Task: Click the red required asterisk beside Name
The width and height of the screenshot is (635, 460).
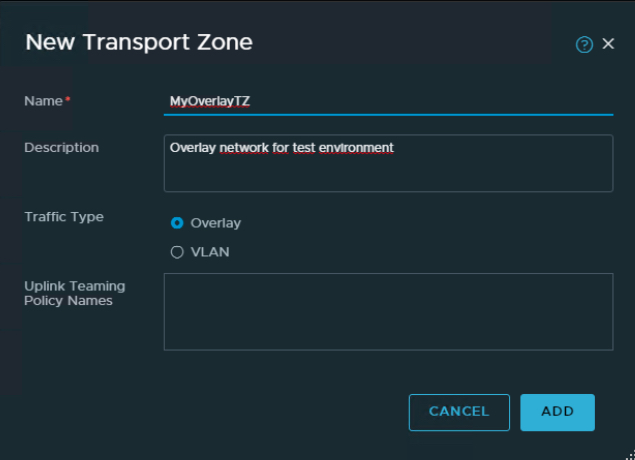Action: point(68,98)
